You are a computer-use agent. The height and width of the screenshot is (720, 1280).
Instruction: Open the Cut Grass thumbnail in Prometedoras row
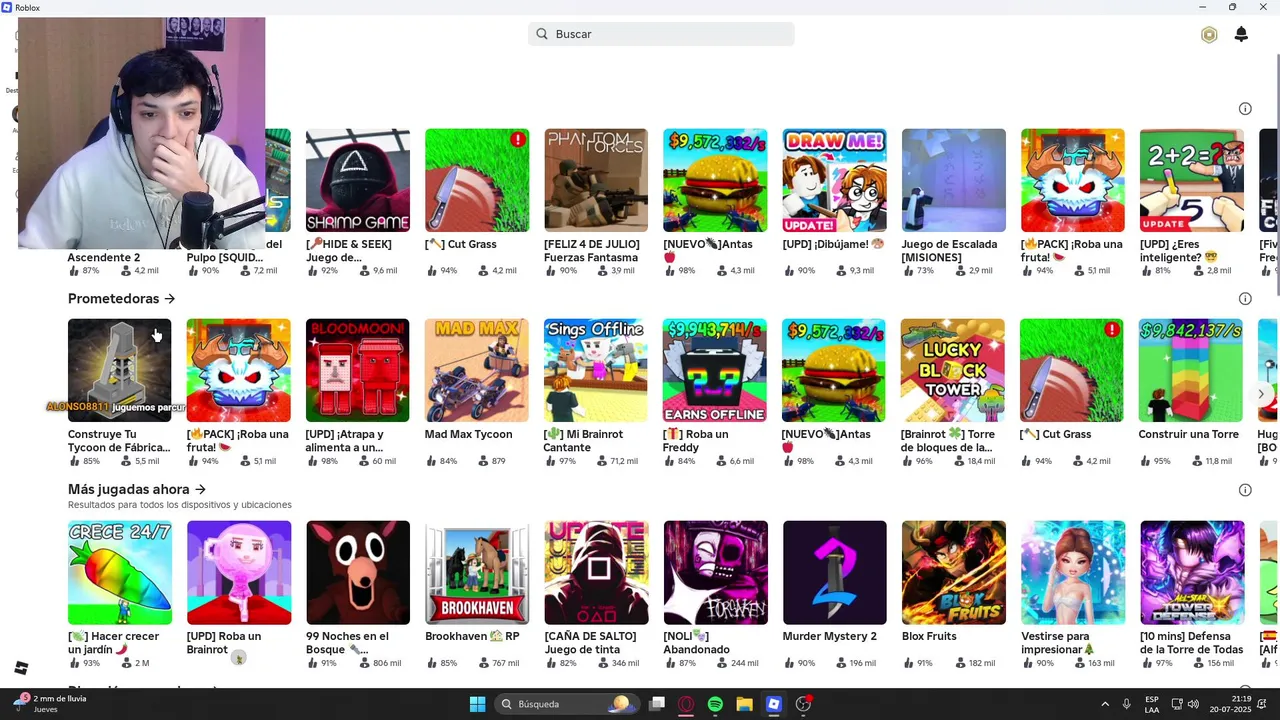point(1072,370)
